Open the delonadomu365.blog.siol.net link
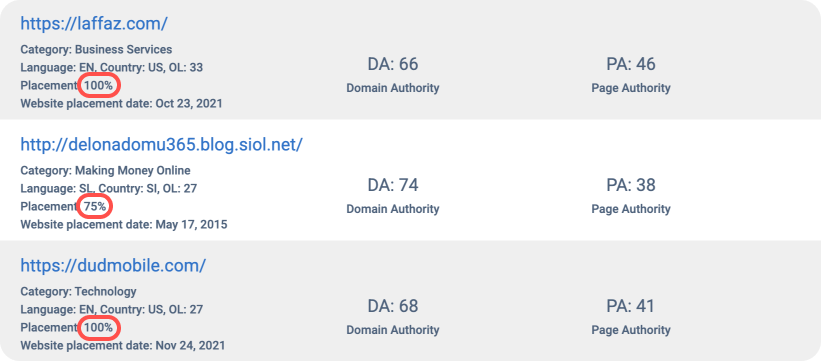 (x=161, y=145)
